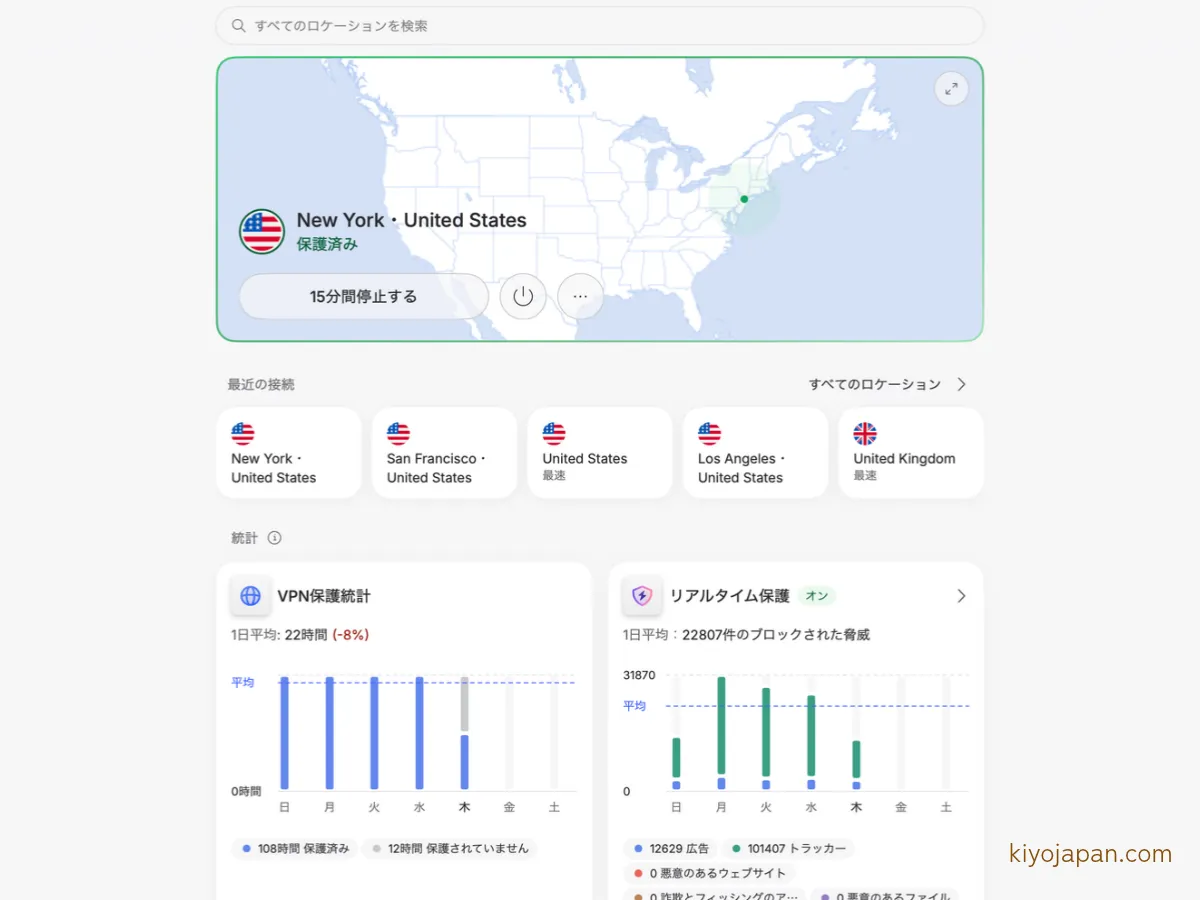The width and height of the screenshot is (1200, 900).
Task: Click the 最近の接続 heading
Action: 261,384
